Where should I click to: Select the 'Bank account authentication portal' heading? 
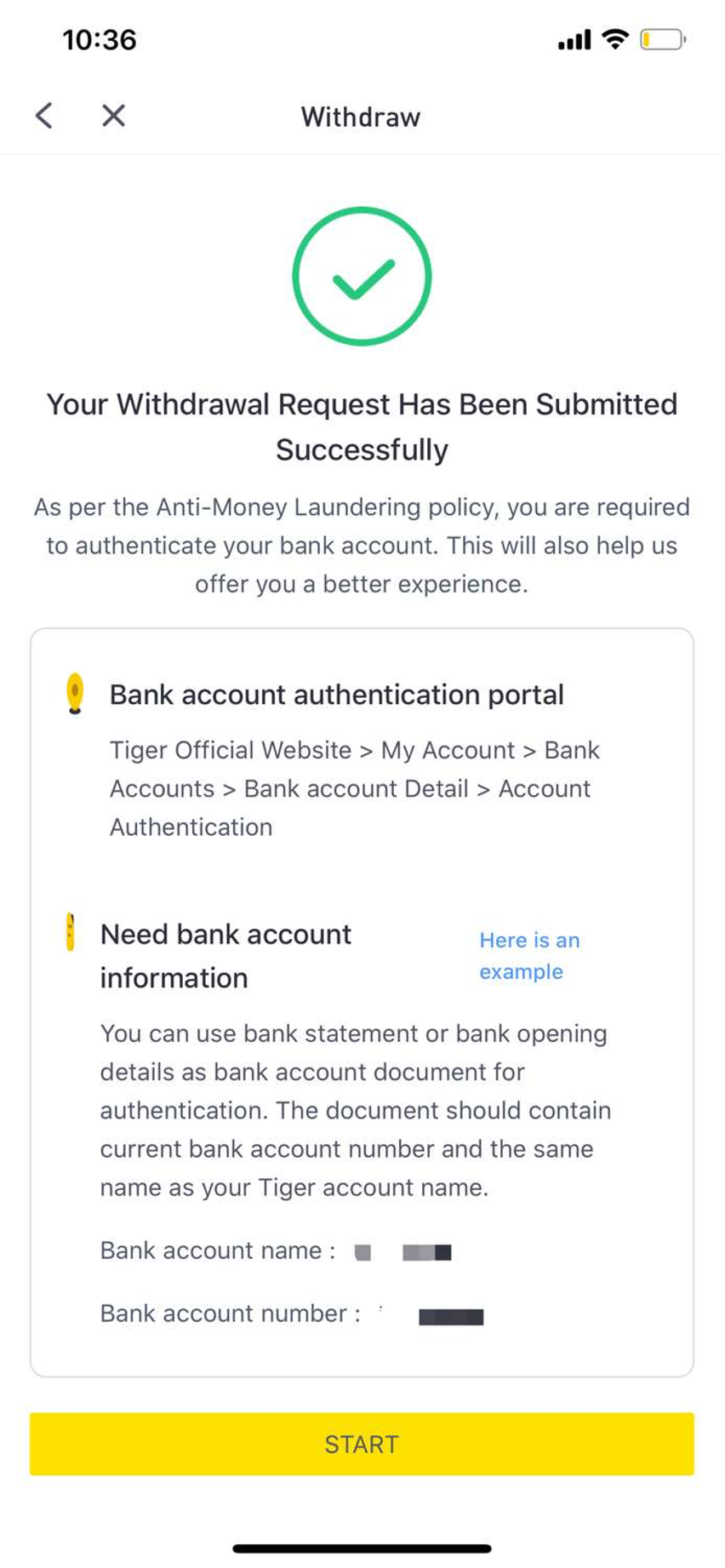pyautogui.click(x=337, y=695)
